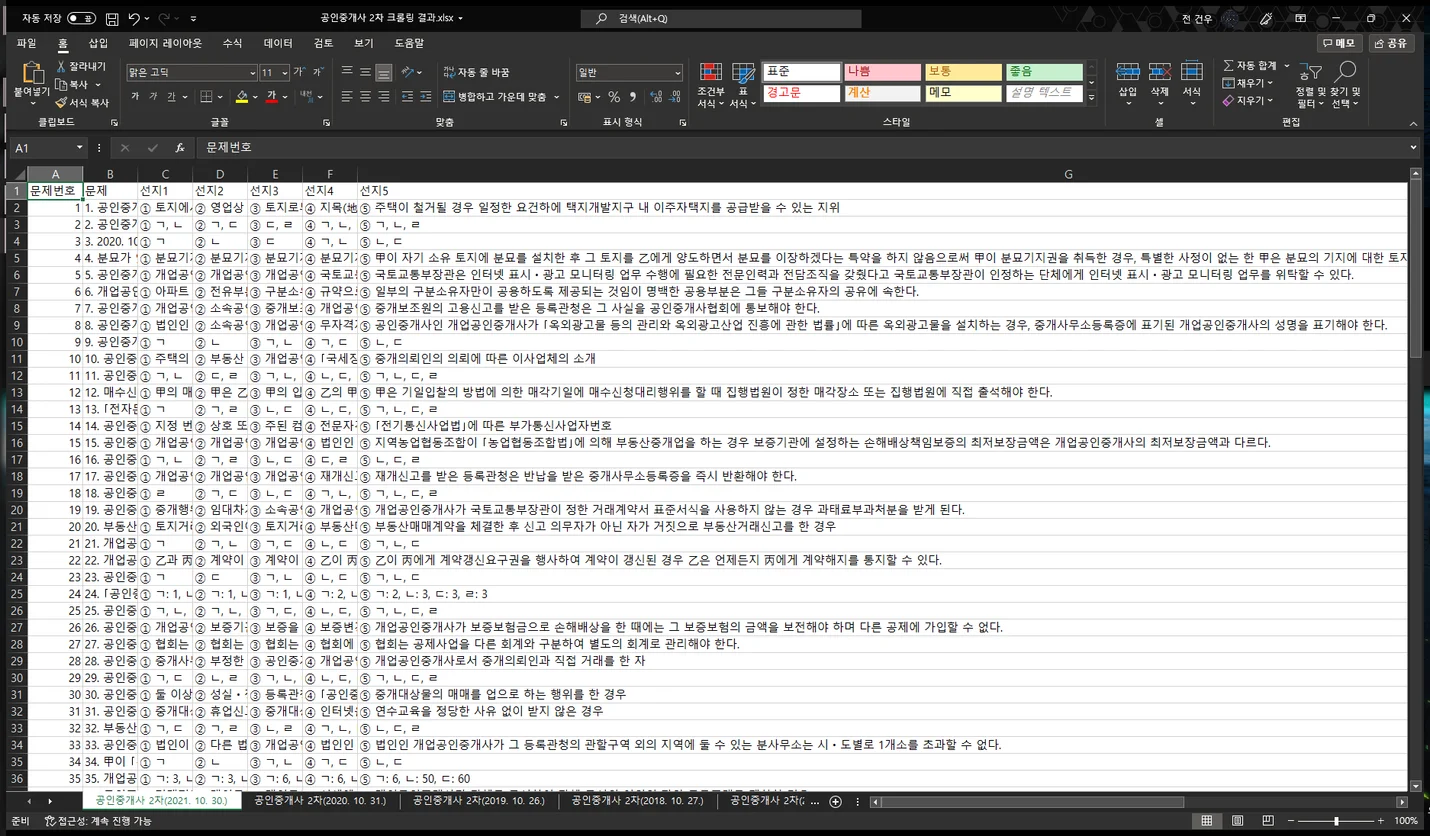
Task: Toggle italic 가 formatting
Action: 153,97
